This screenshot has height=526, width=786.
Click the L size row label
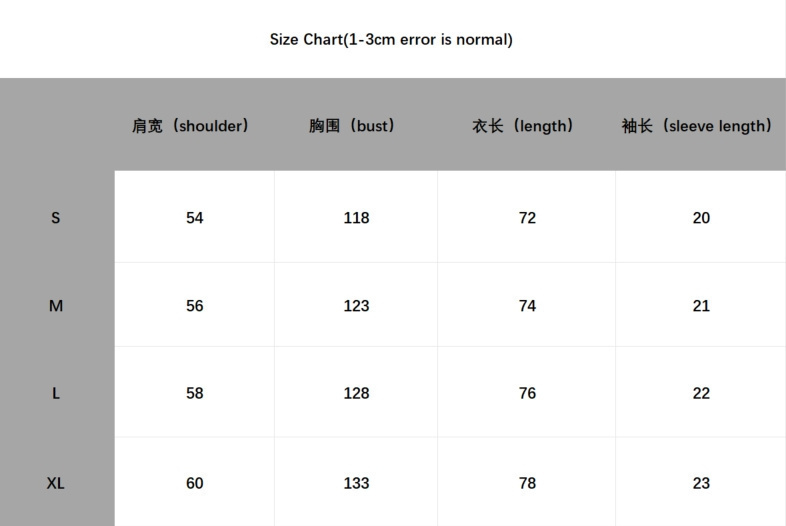[56, 393]
